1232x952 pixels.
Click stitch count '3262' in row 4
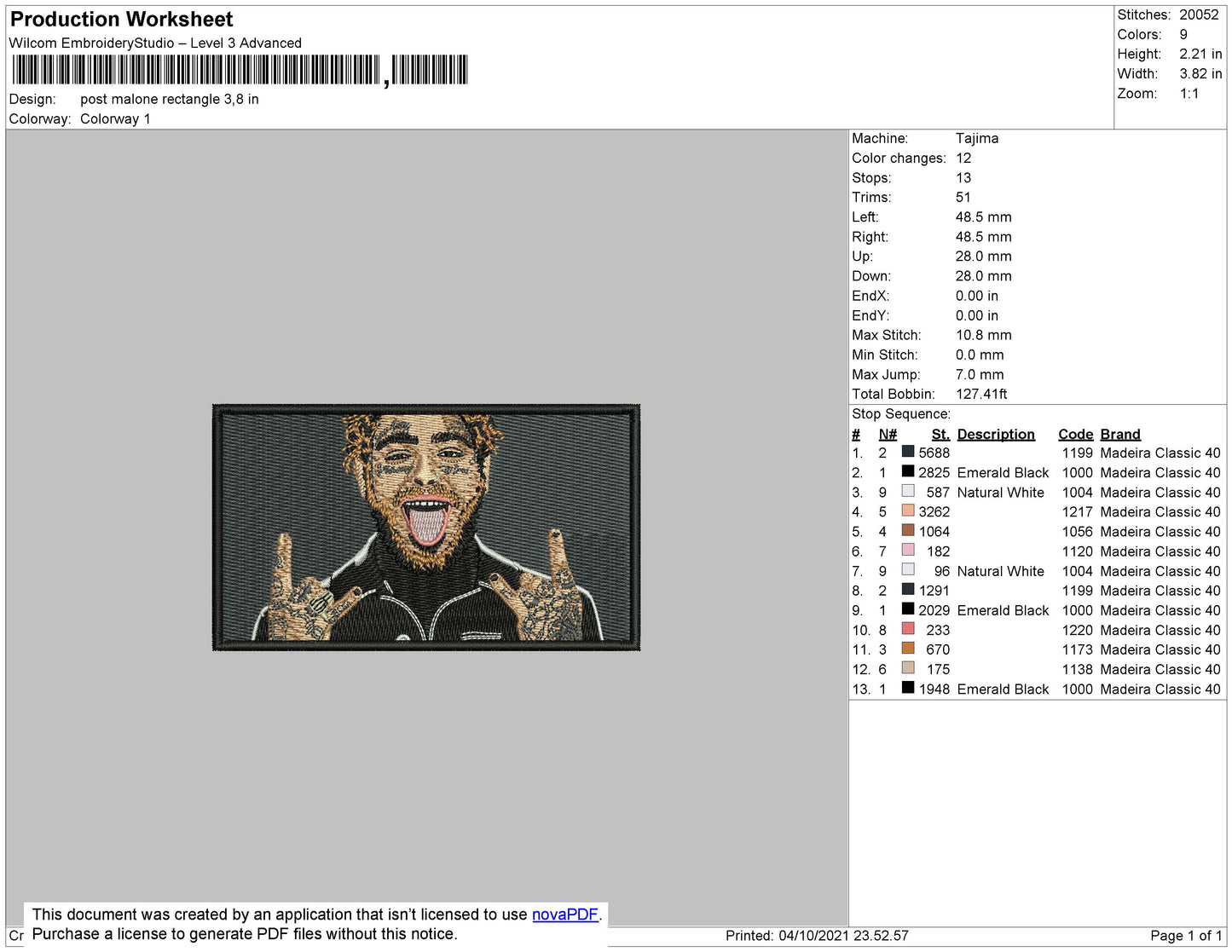click(934, 511)
